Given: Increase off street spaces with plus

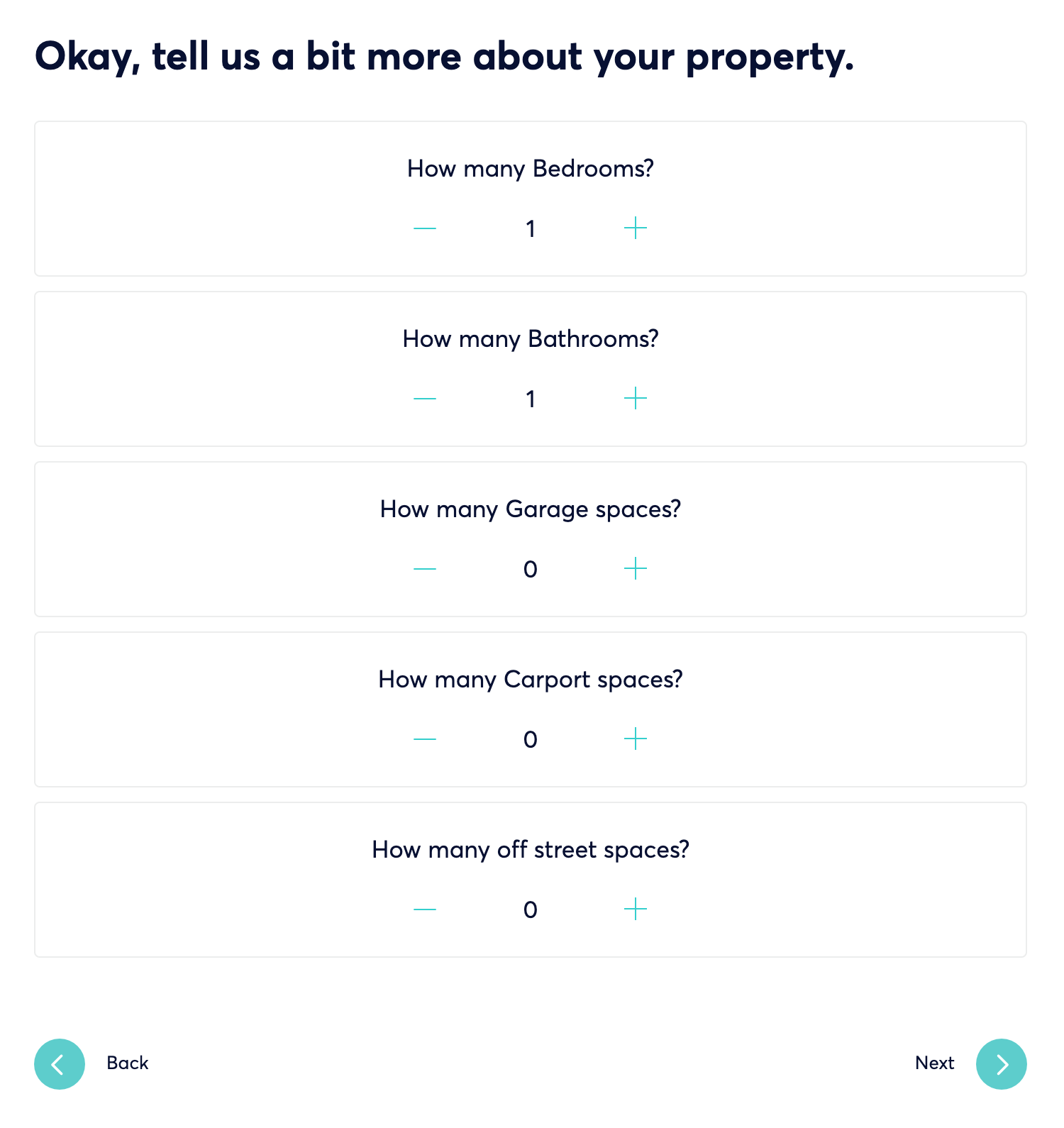Looking at the screenshot, I should point(636,909).
